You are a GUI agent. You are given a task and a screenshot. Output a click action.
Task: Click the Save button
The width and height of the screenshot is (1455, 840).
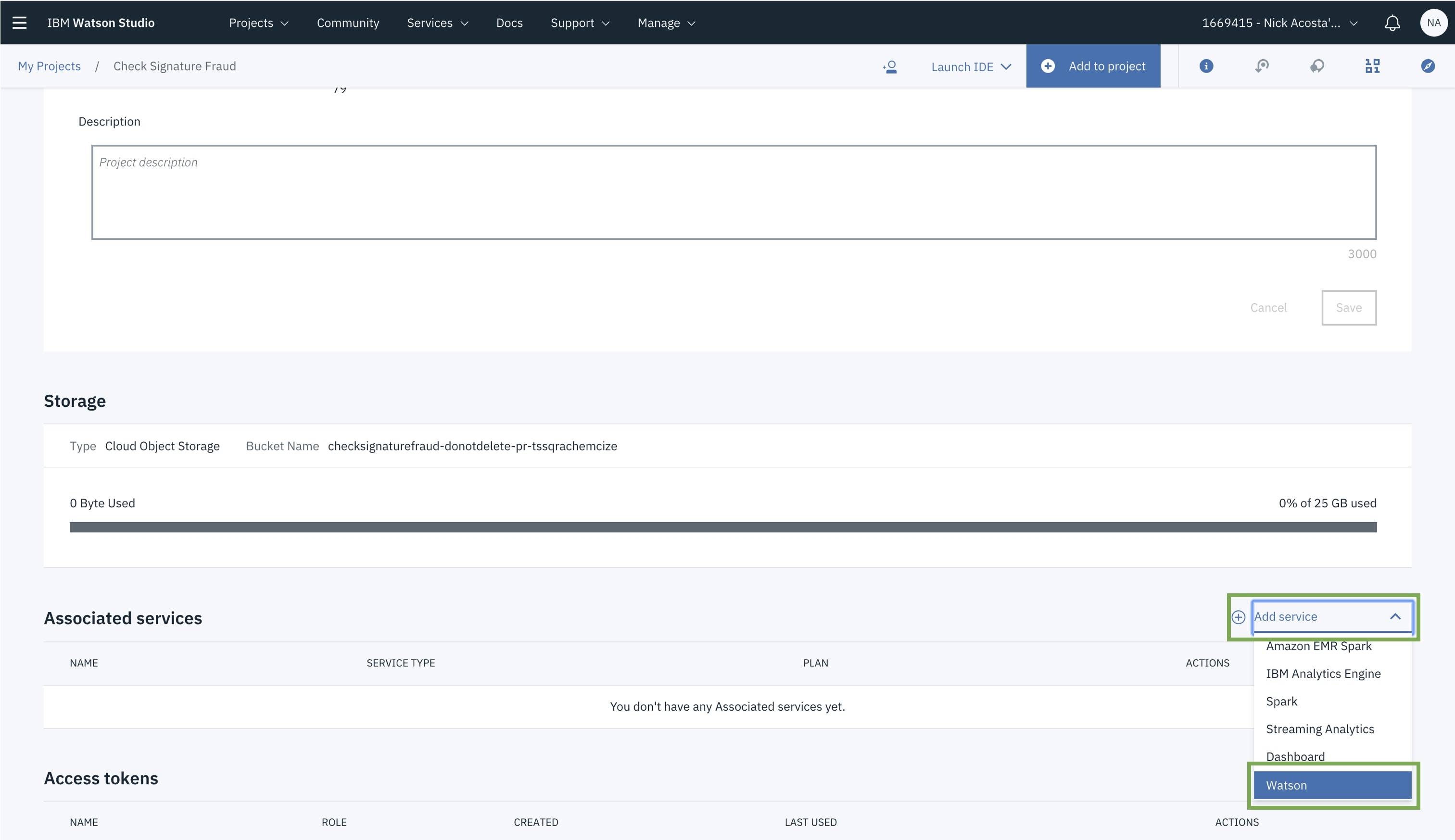point(1349,308)
